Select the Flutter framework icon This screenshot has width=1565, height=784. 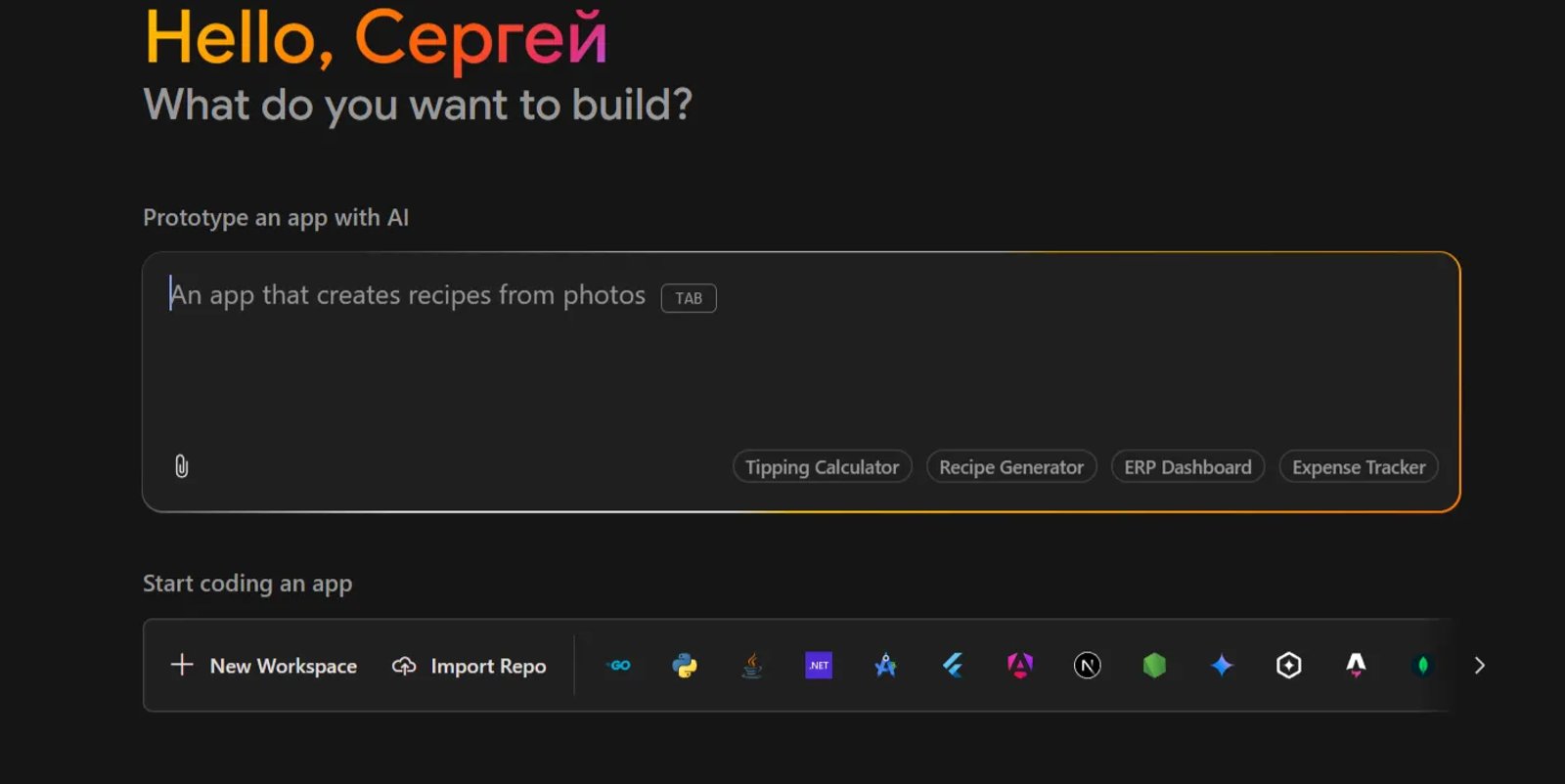pos(952,665)
